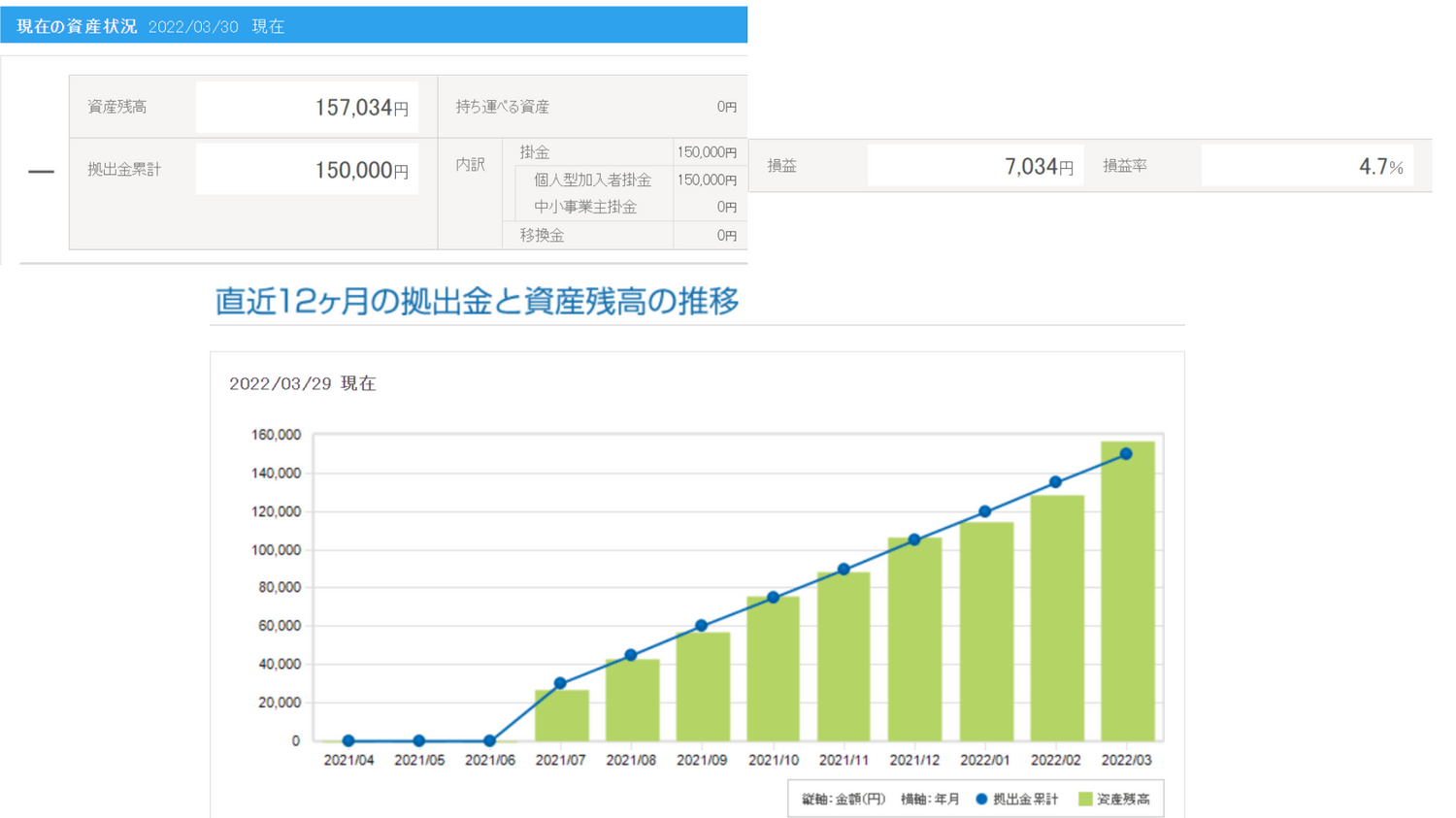Select the 資産残高 label
Image resolution: width=1456 pixels, height=818 pixels.
click(116, 107)
